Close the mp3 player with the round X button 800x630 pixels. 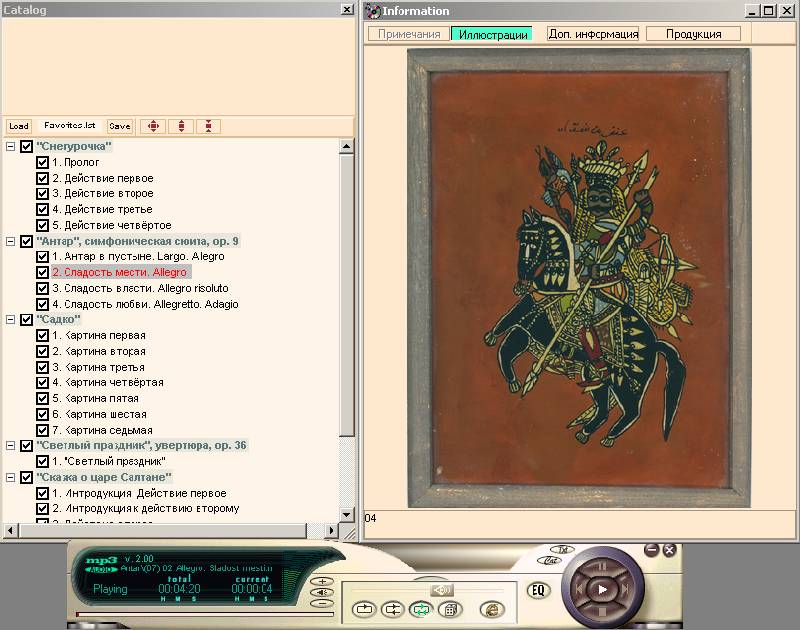669,550
